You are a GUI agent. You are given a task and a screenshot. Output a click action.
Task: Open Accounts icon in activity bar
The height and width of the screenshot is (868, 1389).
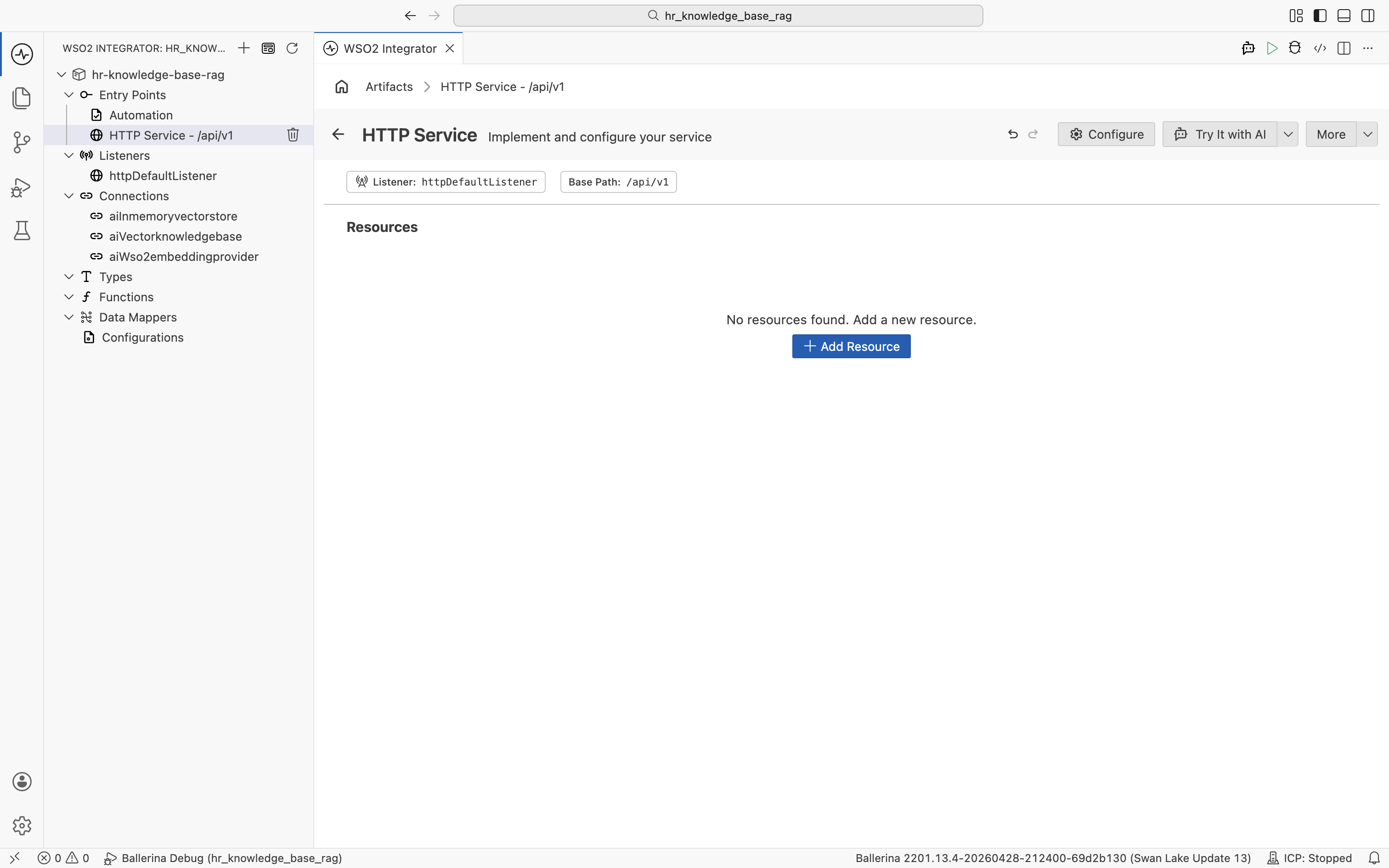[22, 782]
